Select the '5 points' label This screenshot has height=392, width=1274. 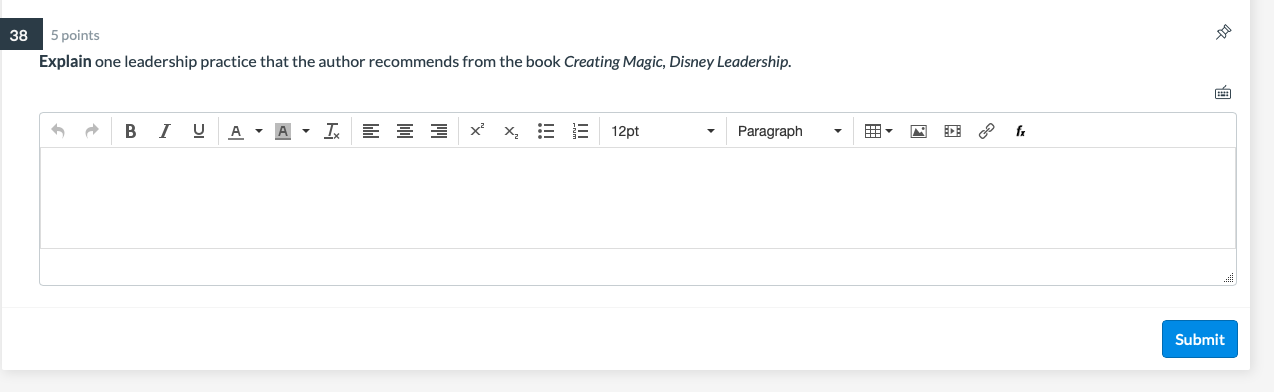click(x=75, y=35)
